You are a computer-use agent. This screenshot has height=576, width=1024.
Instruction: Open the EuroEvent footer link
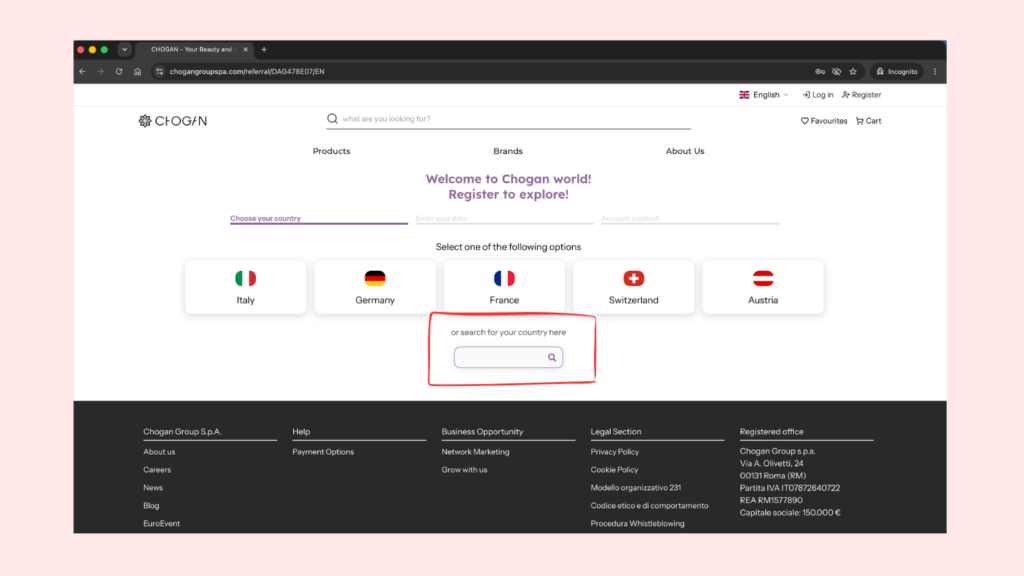161,524
